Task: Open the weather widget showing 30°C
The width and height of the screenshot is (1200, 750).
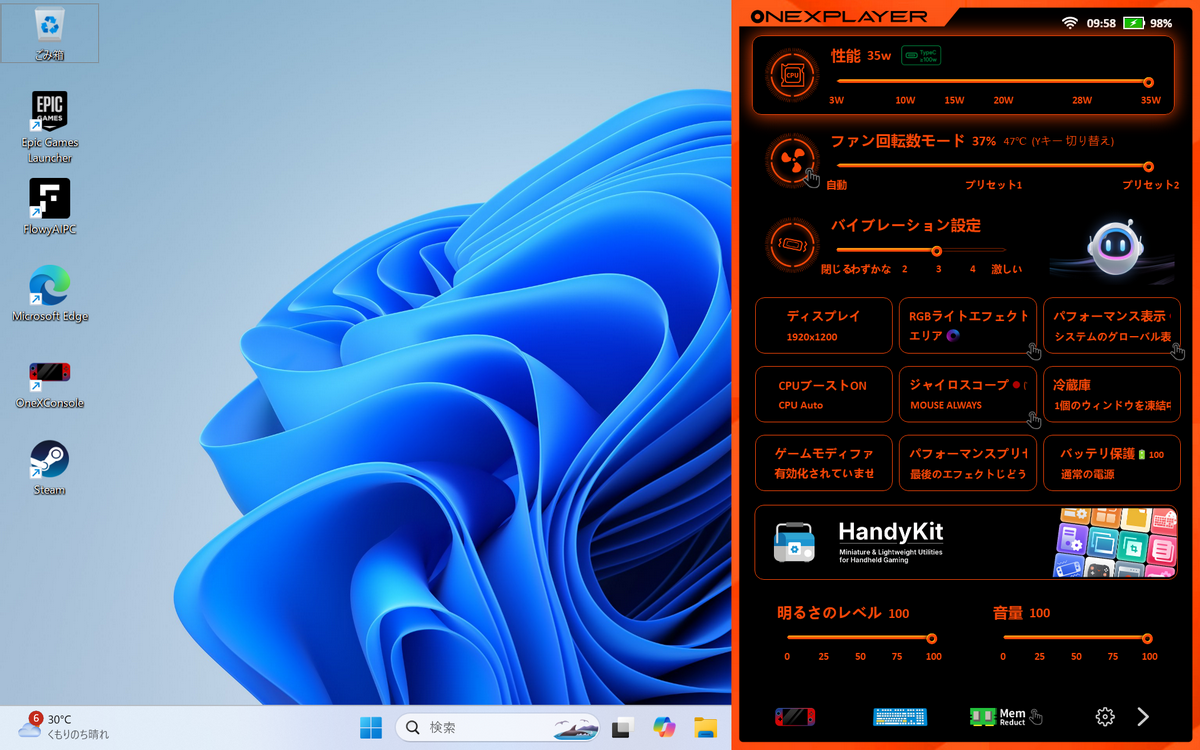Action: point(65,726)
